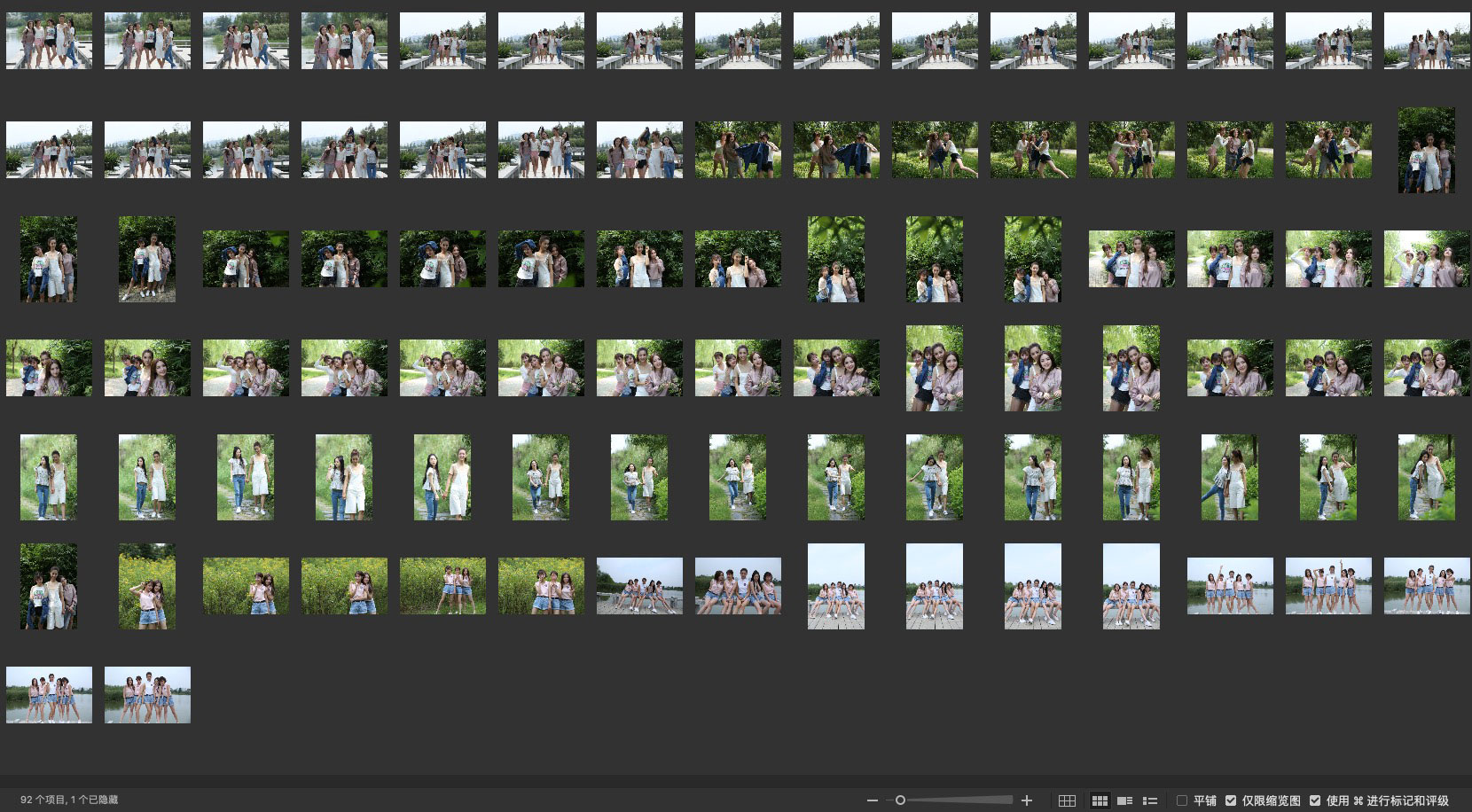Select the yellow flower field portrait photo

coord(147,586)
